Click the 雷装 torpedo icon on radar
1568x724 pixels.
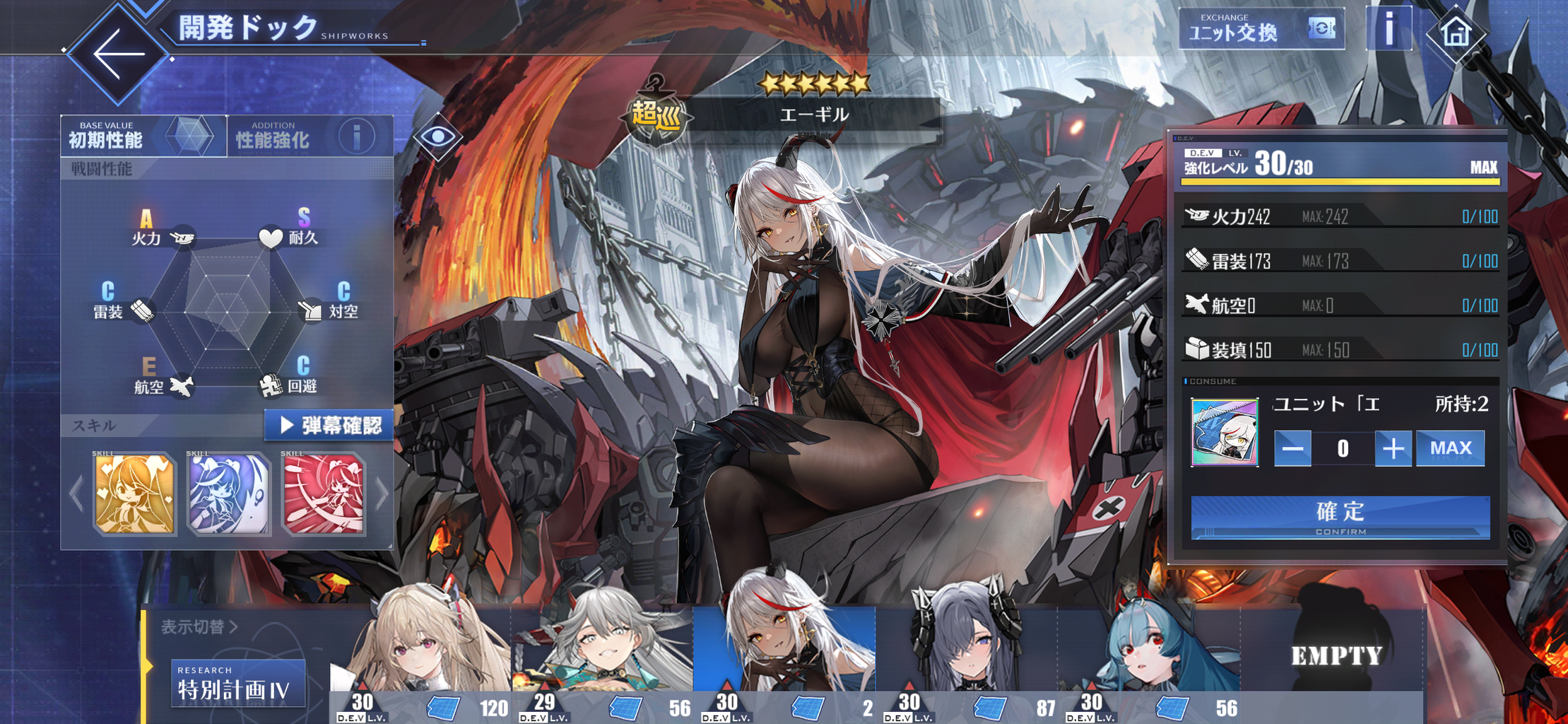(142, 311)
